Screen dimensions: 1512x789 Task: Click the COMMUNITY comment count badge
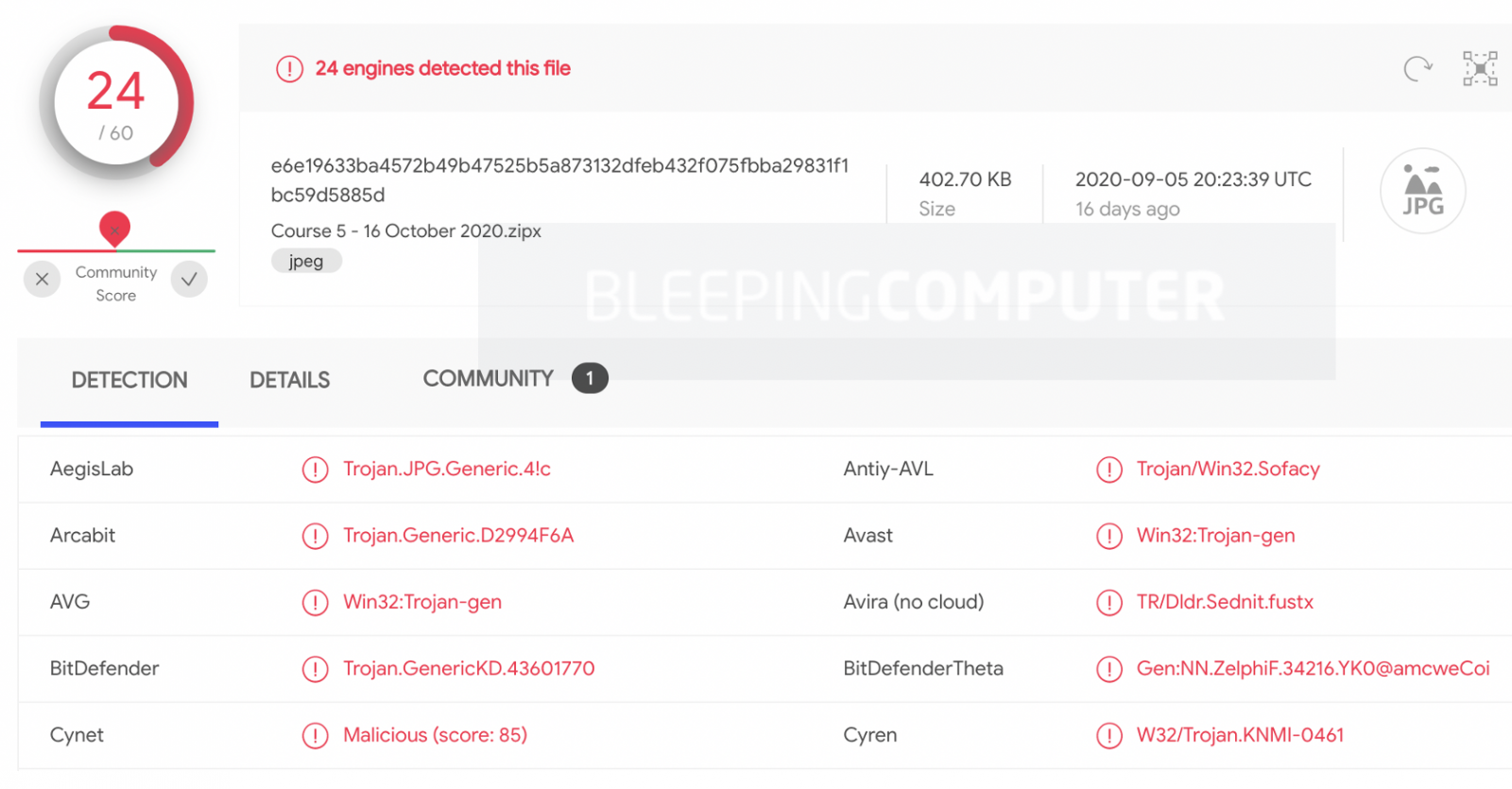pyautogui.click(x=590, y=379)
